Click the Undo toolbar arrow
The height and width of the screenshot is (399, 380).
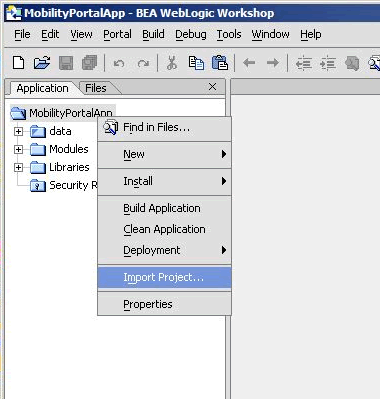click(119, 63)
